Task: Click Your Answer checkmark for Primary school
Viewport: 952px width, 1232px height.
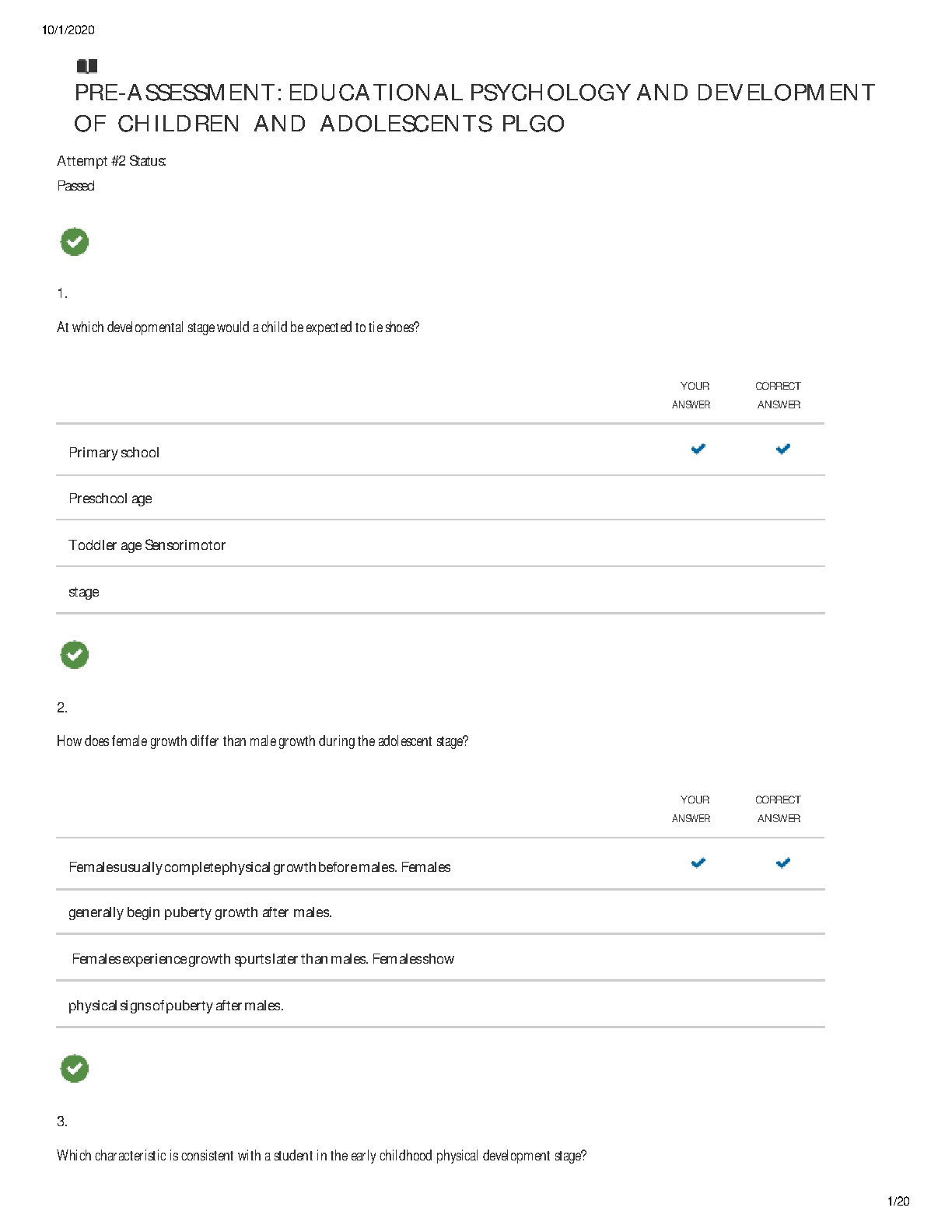Action: (x=698, y=449)
